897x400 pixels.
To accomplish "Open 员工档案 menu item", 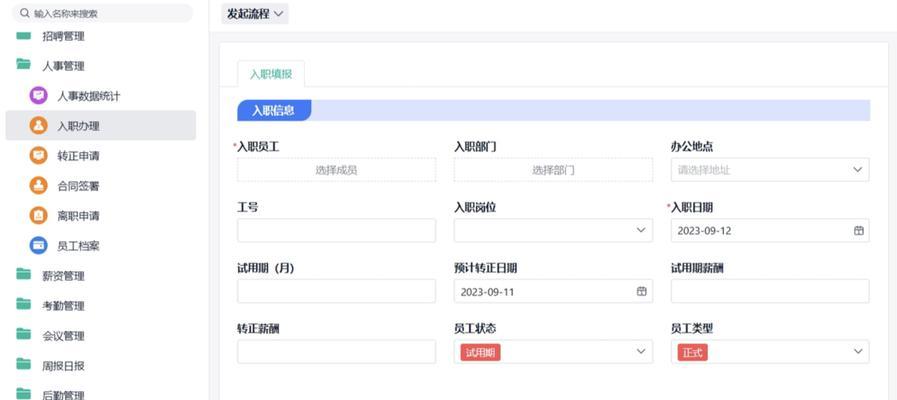I will pyautogui.click(x=78, y=246).
